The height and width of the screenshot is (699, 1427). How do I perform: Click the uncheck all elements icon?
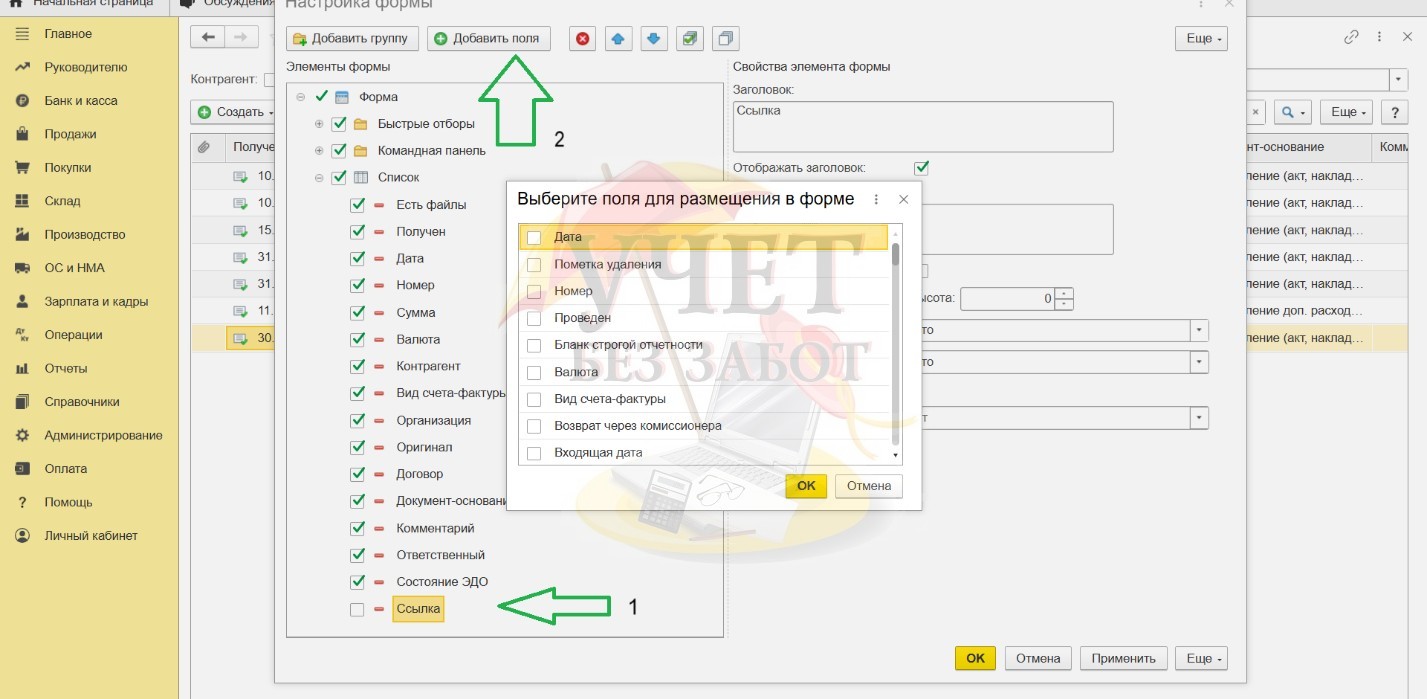click(x=725, y=39)
